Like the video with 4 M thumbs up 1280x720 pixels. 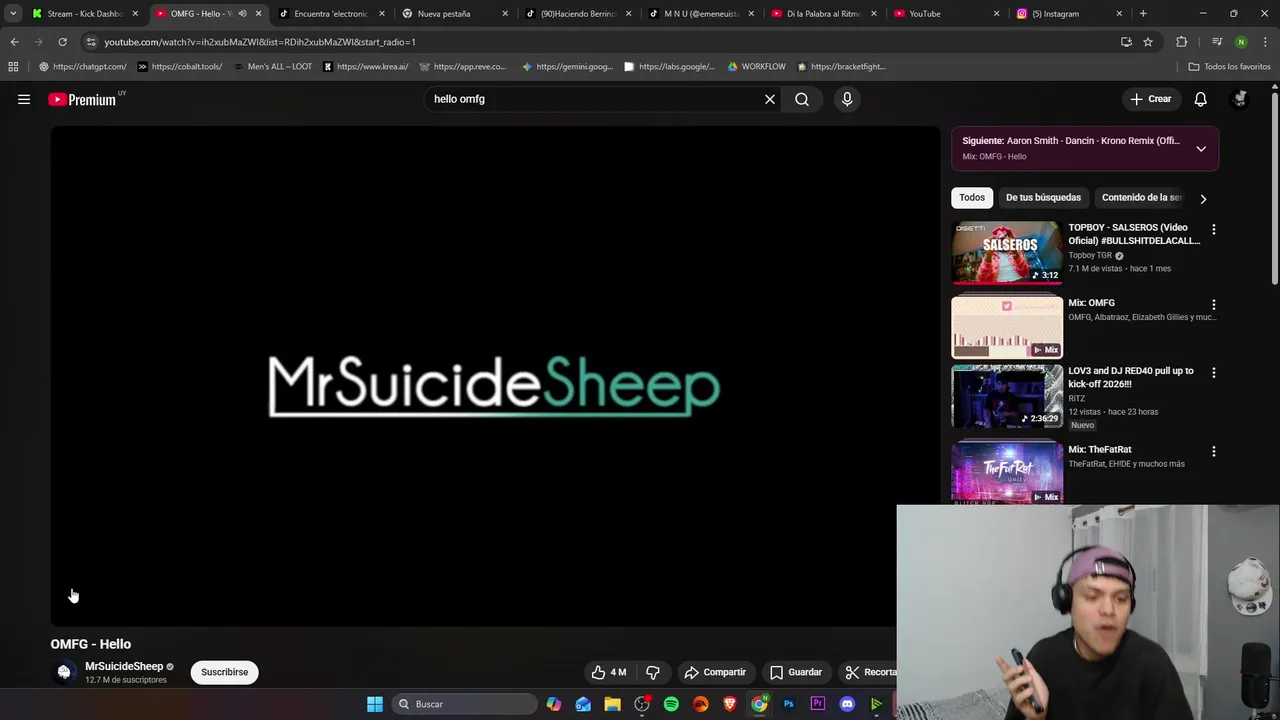point(609,672)
